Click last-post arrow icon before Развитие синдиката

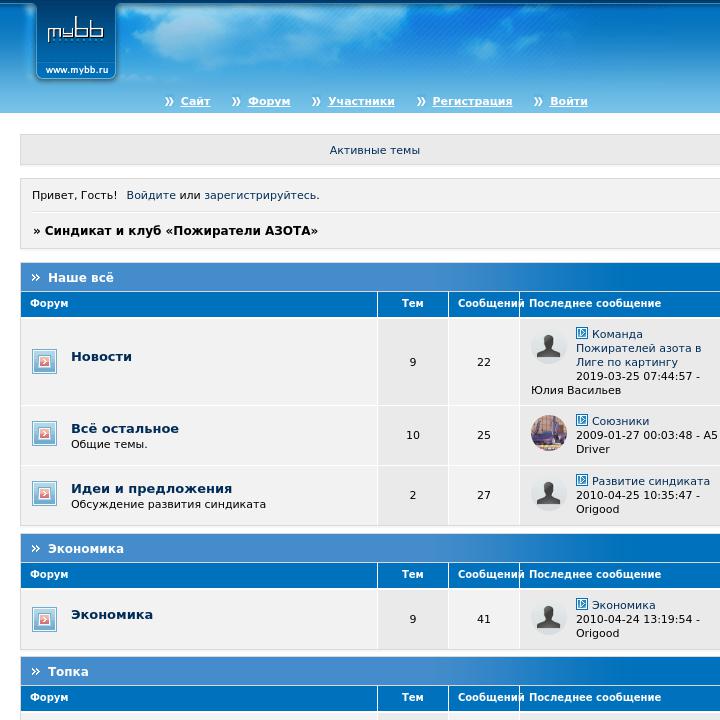click(x=582, y=480)
